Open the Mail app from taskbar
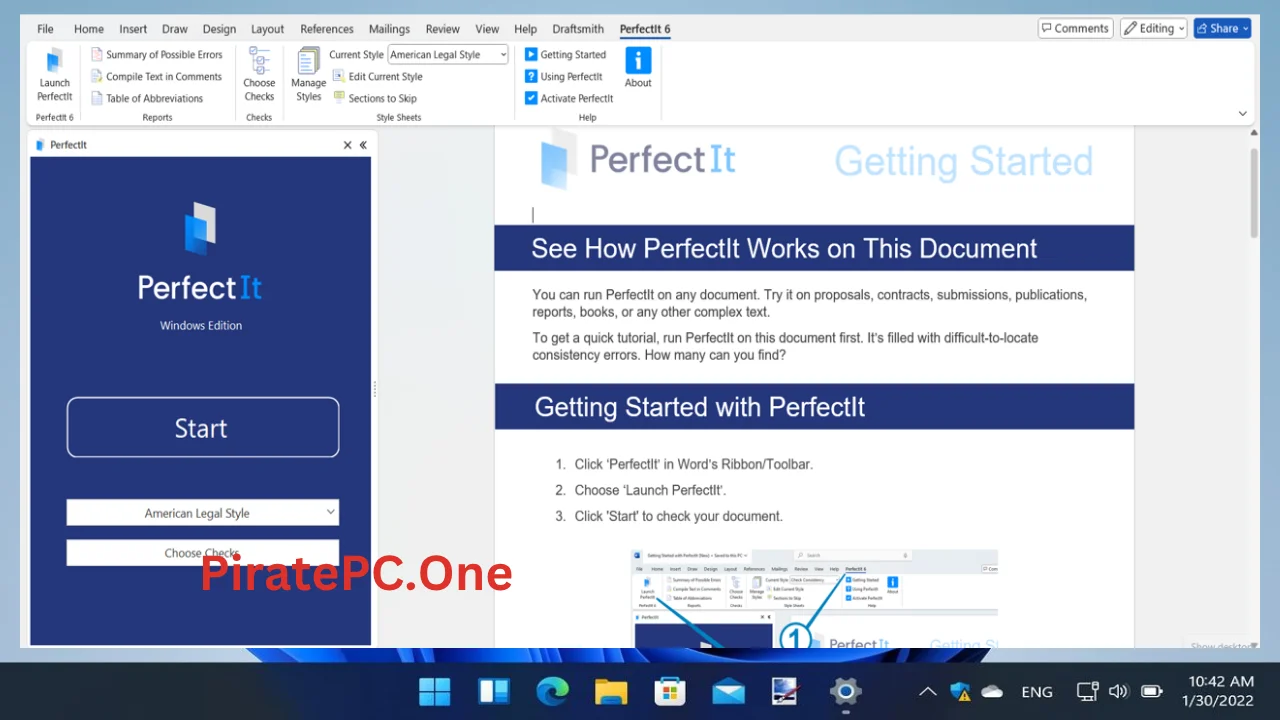This screenshot has height=720, width=1280. coord(728,691)
